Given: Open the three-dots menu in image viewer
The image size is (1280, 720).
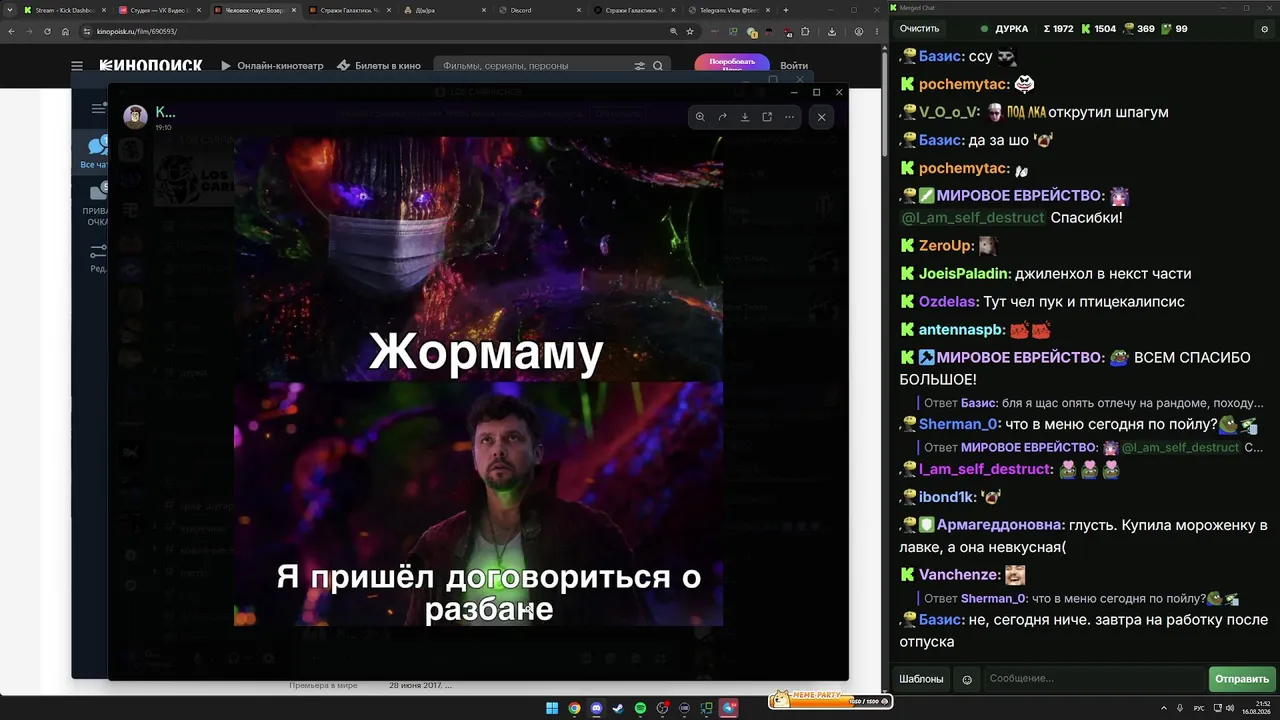Looking at the screenshot, I should 789,117.
